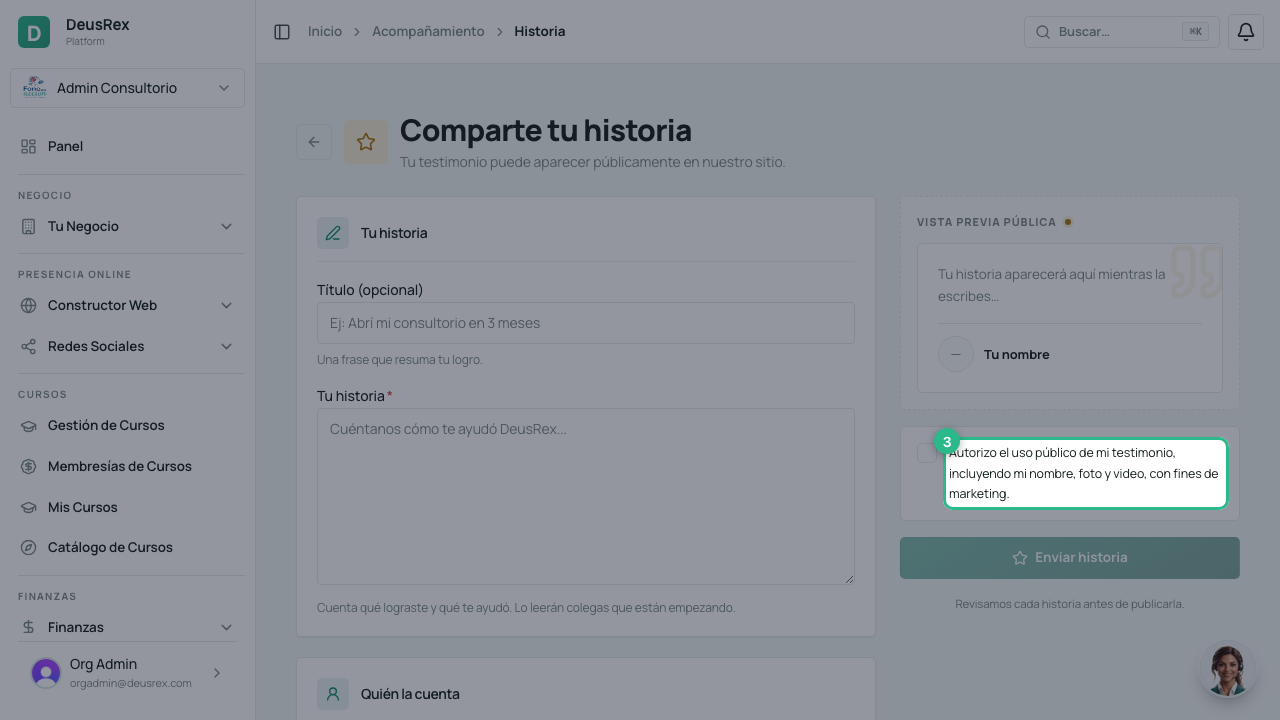Click the 'Quién la cuenta' section heading
Image resolution: width=1280 pixels, height=720 pixels.
click(410, 694)
